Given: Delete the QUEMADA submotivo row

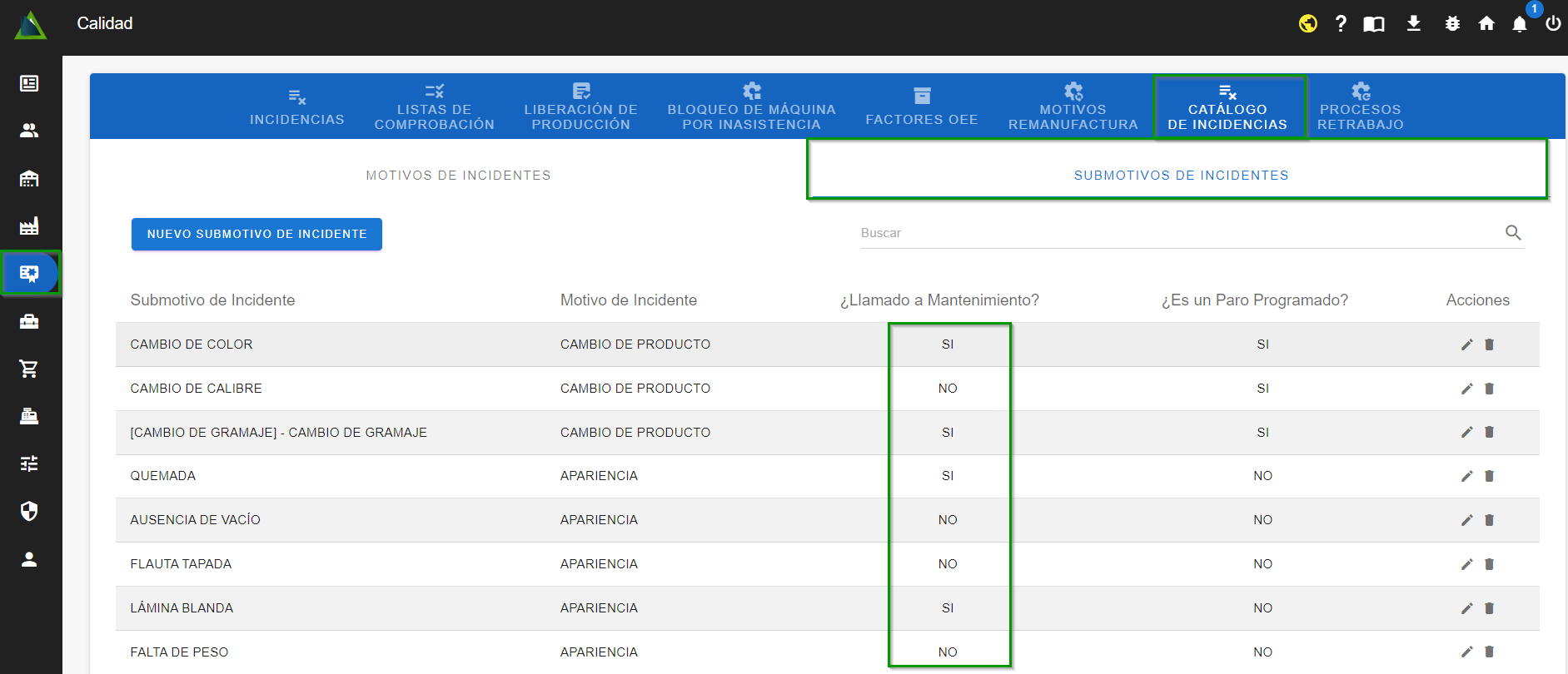Looking at the screenshot, I should 1489,476.
